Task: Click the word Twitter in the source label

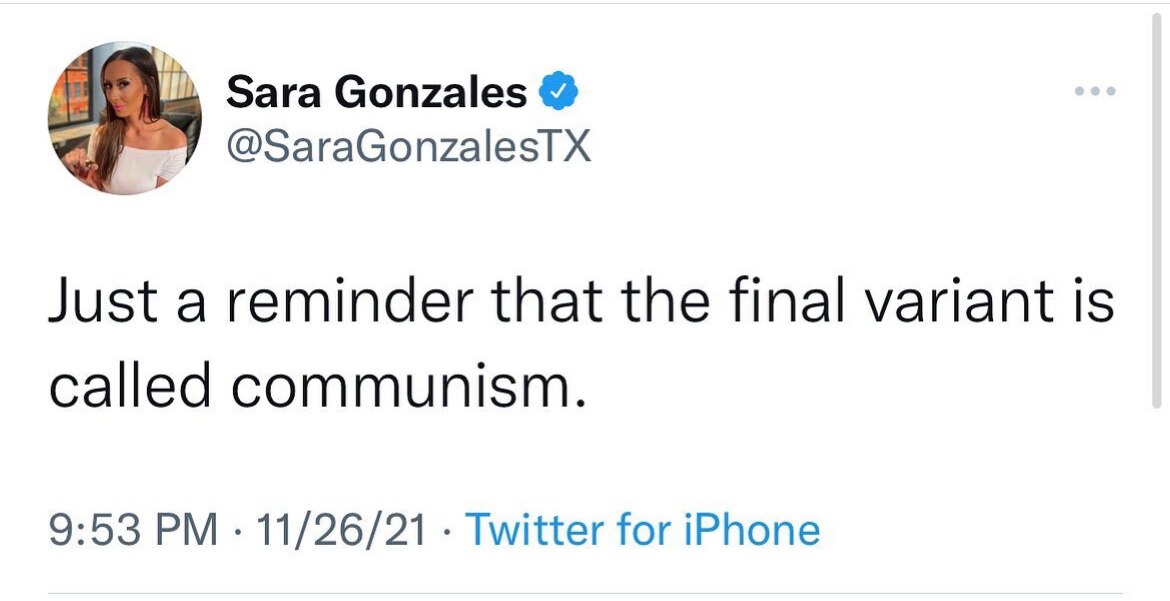Action: tap(529, 529)
